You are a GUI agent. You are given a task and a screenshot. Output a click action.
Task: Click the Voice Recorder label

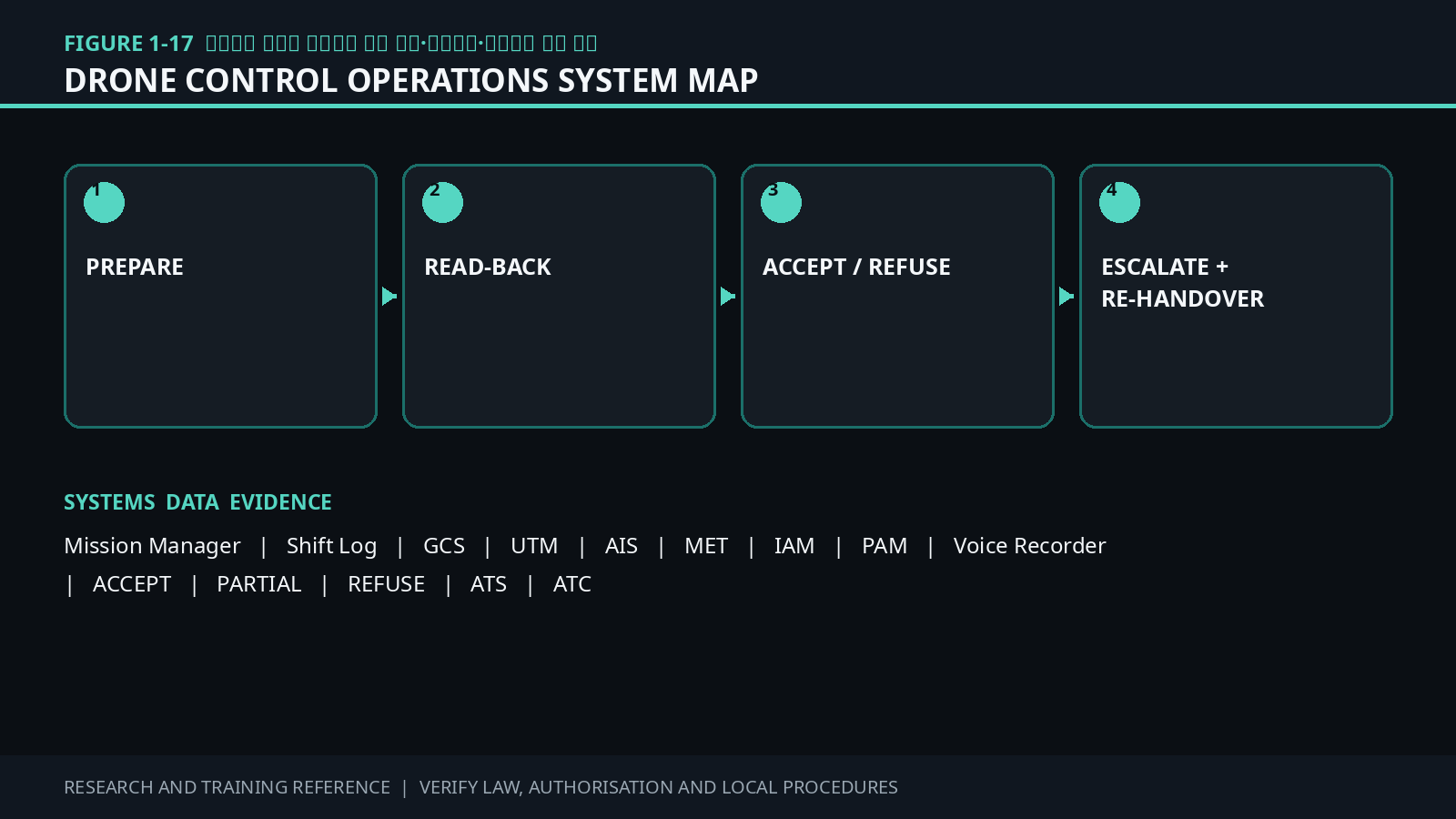tap(1029, 546)
